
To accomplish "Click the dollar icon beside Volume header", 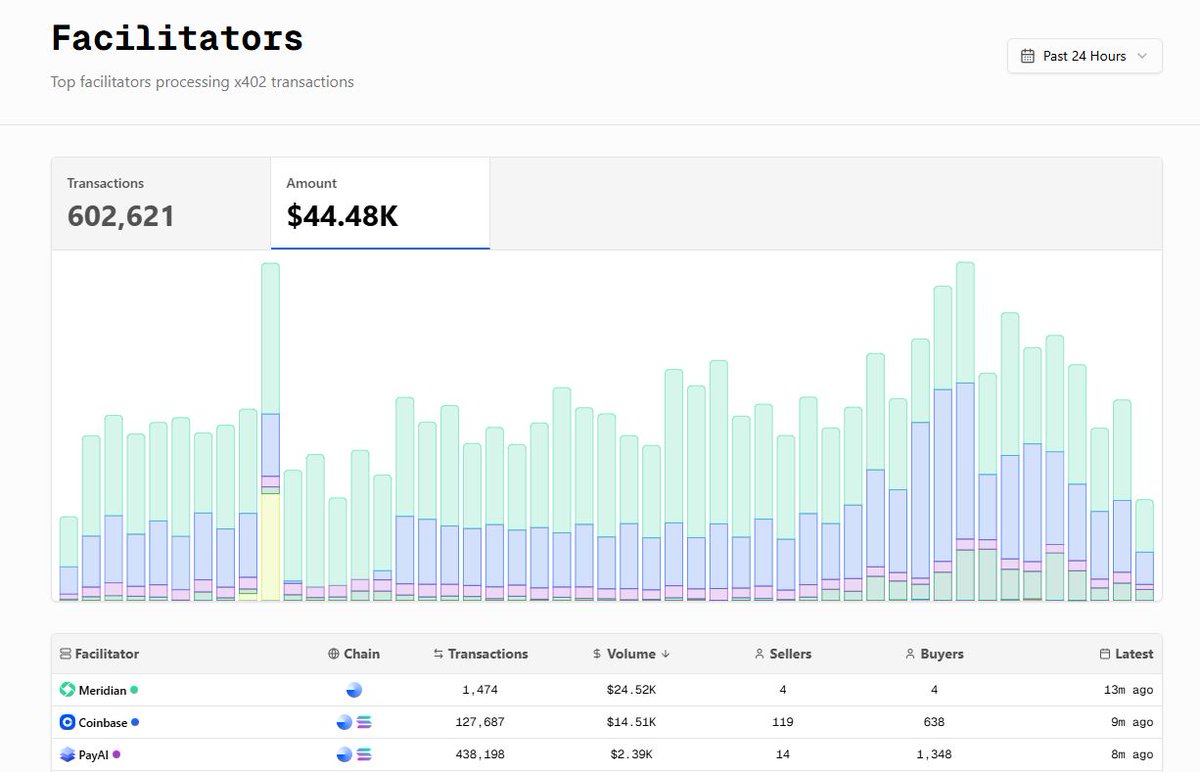I will point(596,654).
